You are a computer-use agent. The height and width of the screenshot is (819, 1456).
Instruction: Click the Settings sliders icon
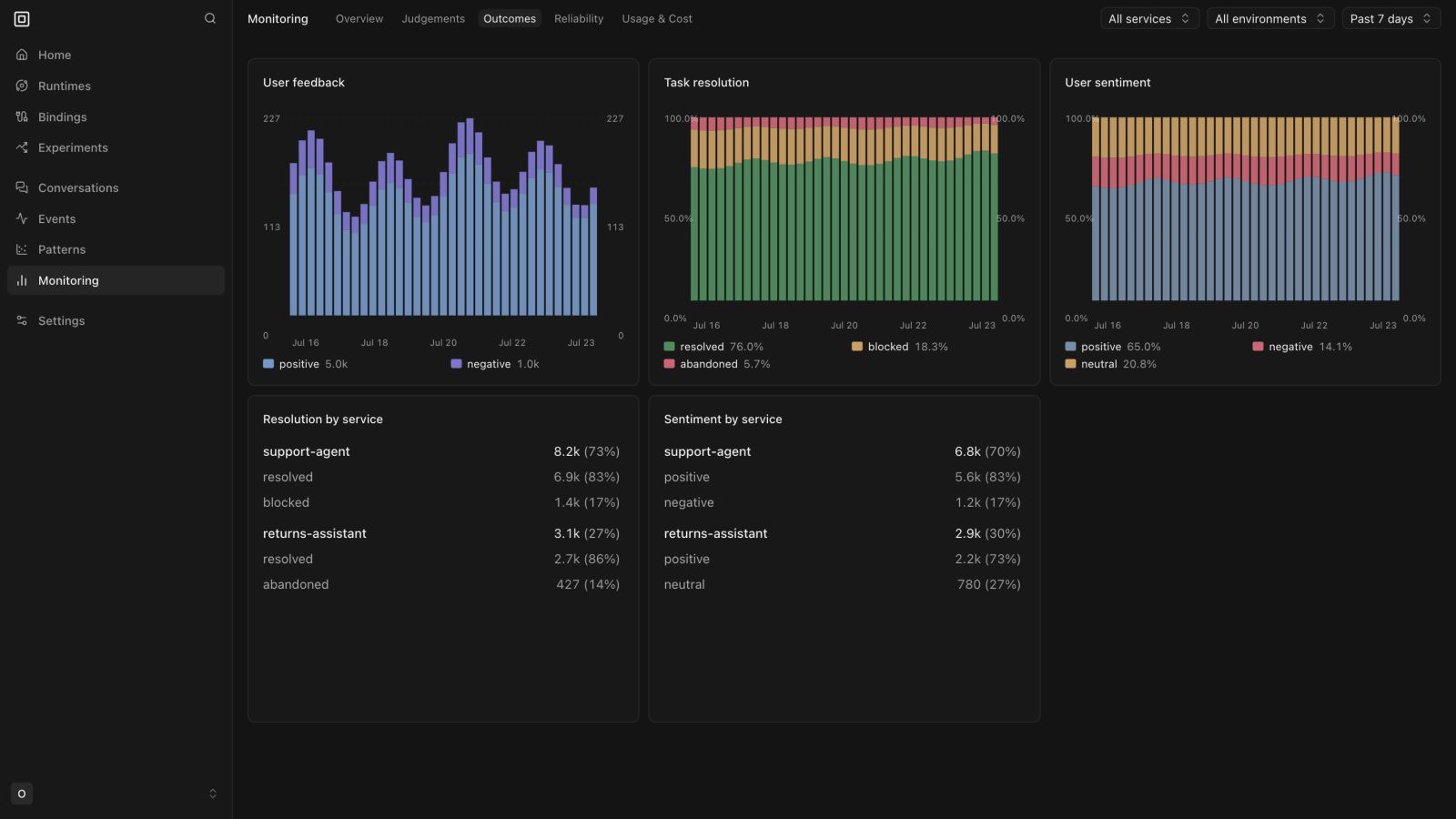[x=22, y=320]
